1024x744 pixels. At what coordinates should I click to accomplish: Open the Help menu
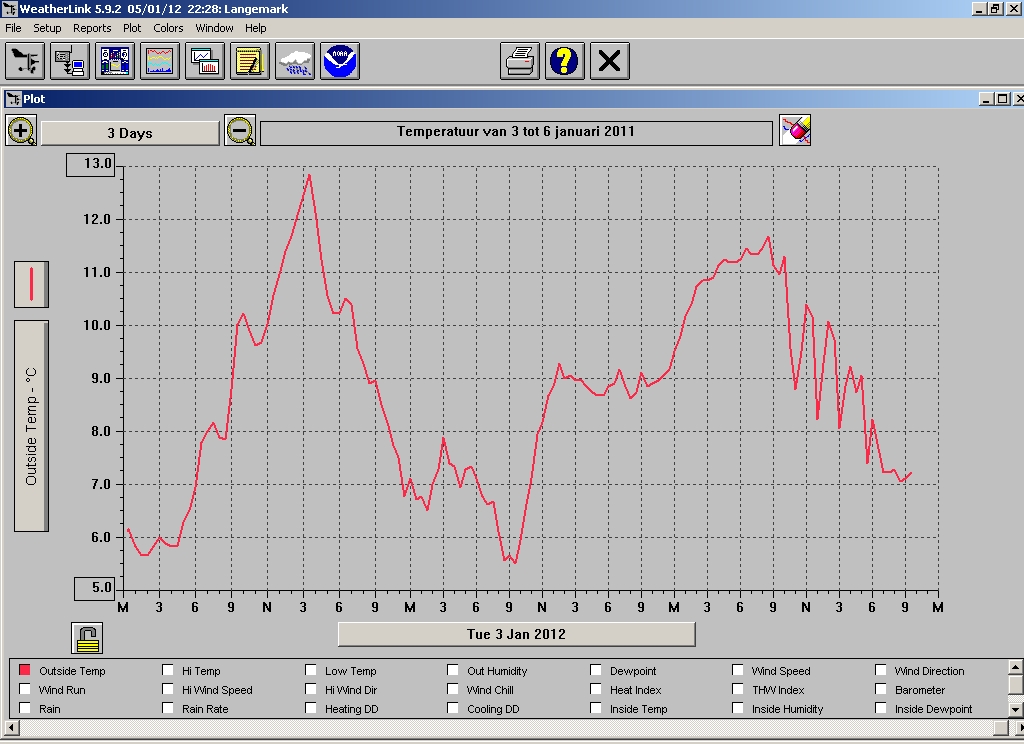255,28
